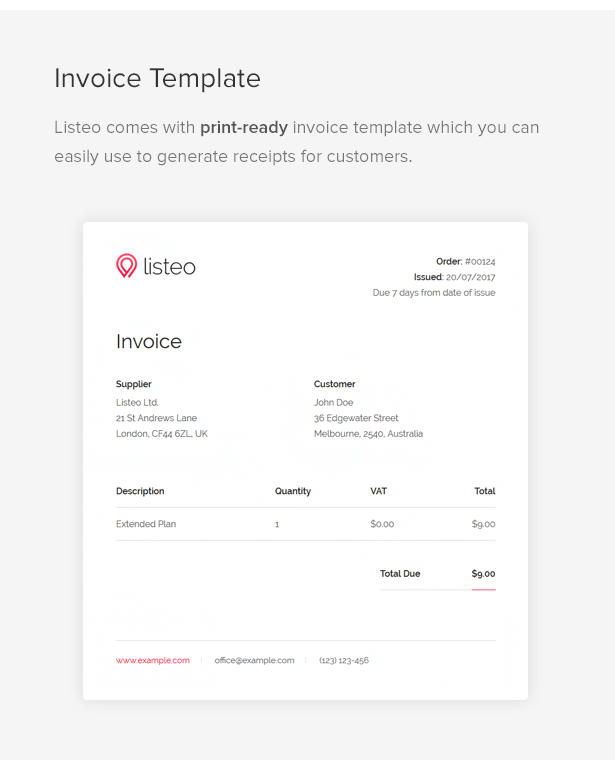This screenshot has height=760, width=615.
Task: Click the red Listeo map pin logo
Action: tap(126, 266)
